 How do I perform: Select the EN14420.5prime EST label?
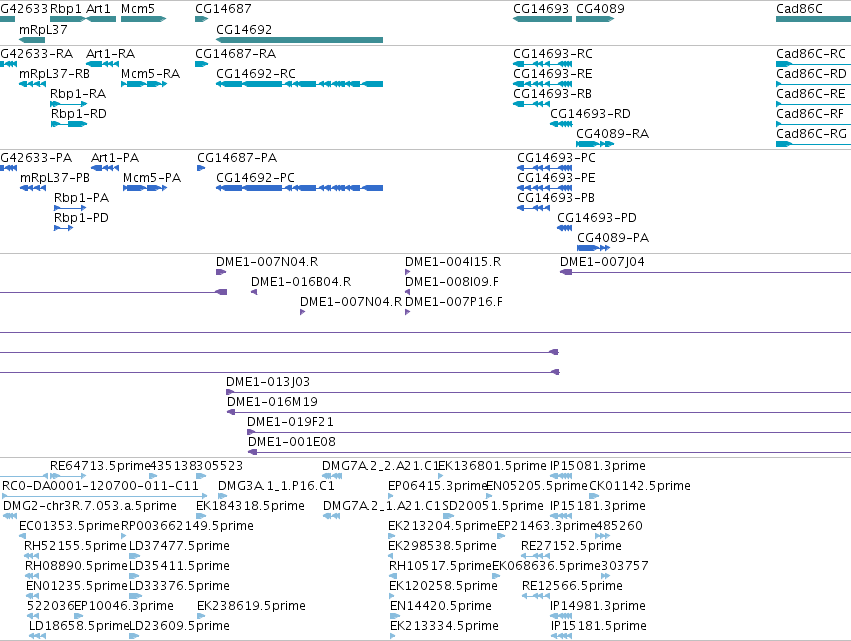point(441,606)
